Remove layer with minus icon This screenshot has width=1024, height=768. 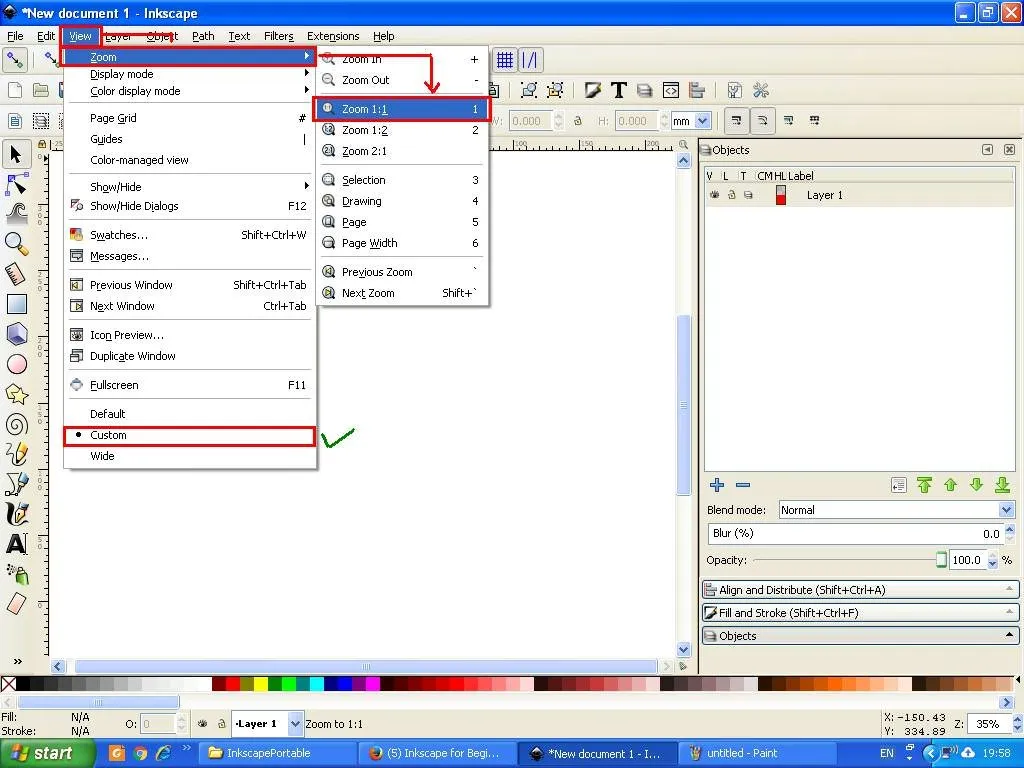point(743,485)
